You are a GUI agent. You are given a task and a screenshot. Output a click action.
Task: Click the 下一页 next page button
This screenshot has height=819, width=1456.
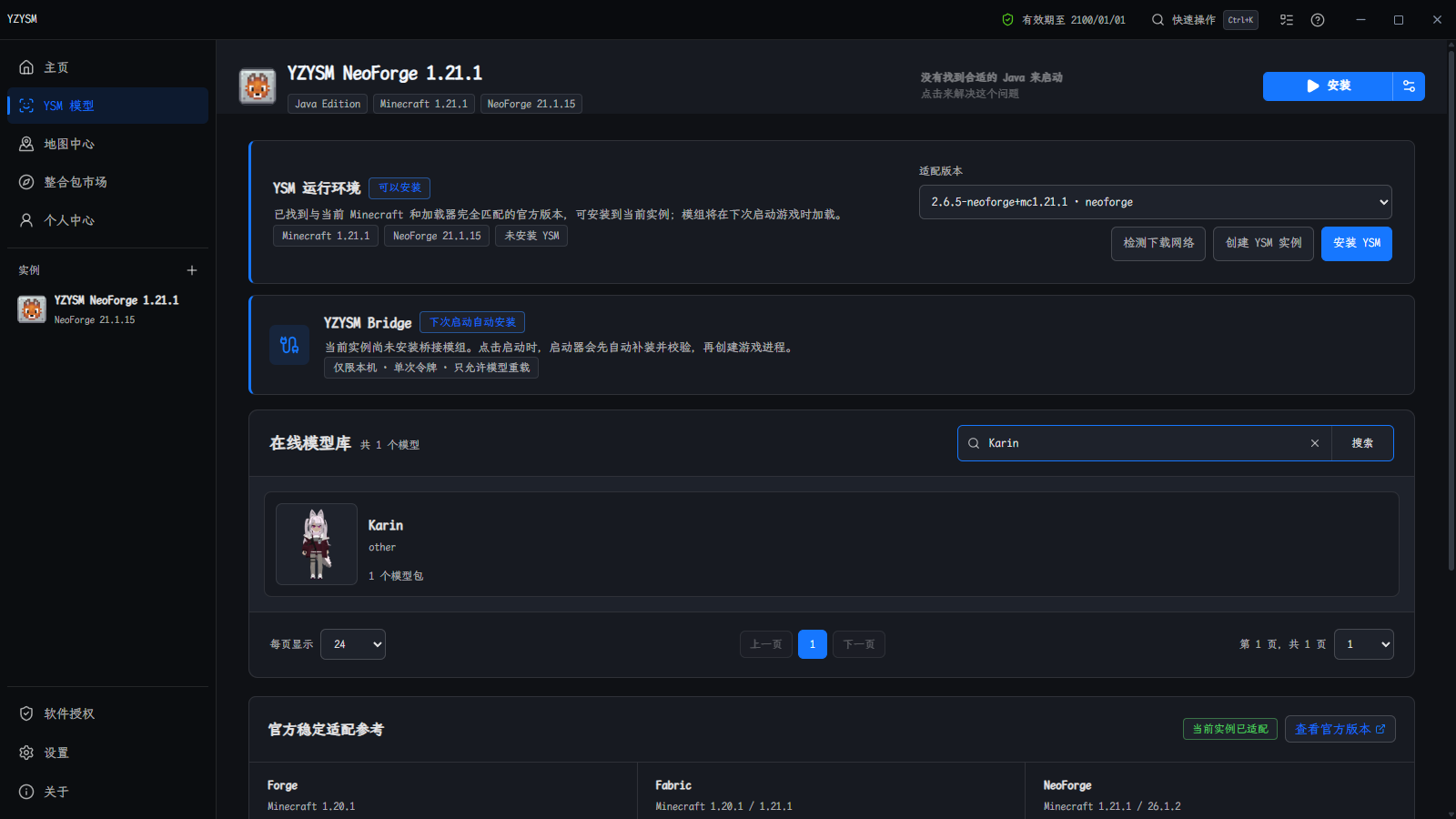click(x=859, y=644)
